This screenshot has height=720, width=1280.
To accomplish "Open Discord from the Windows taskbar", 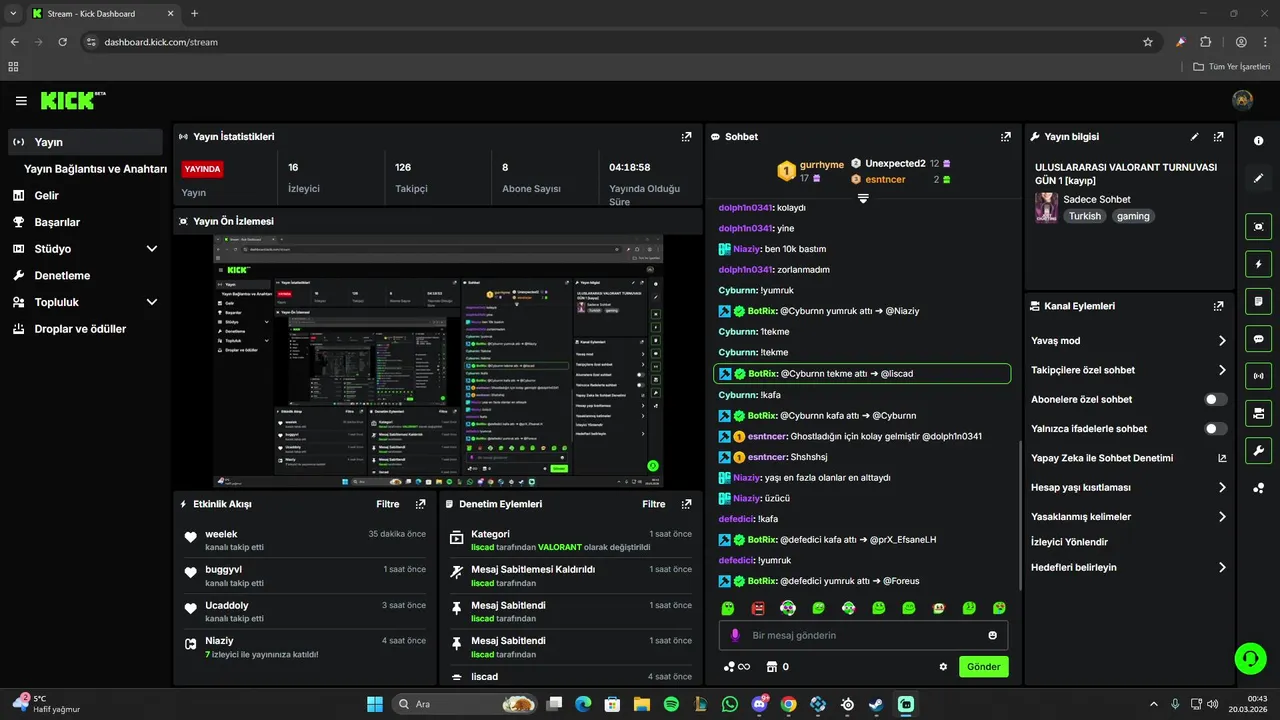I will (759, 704).
